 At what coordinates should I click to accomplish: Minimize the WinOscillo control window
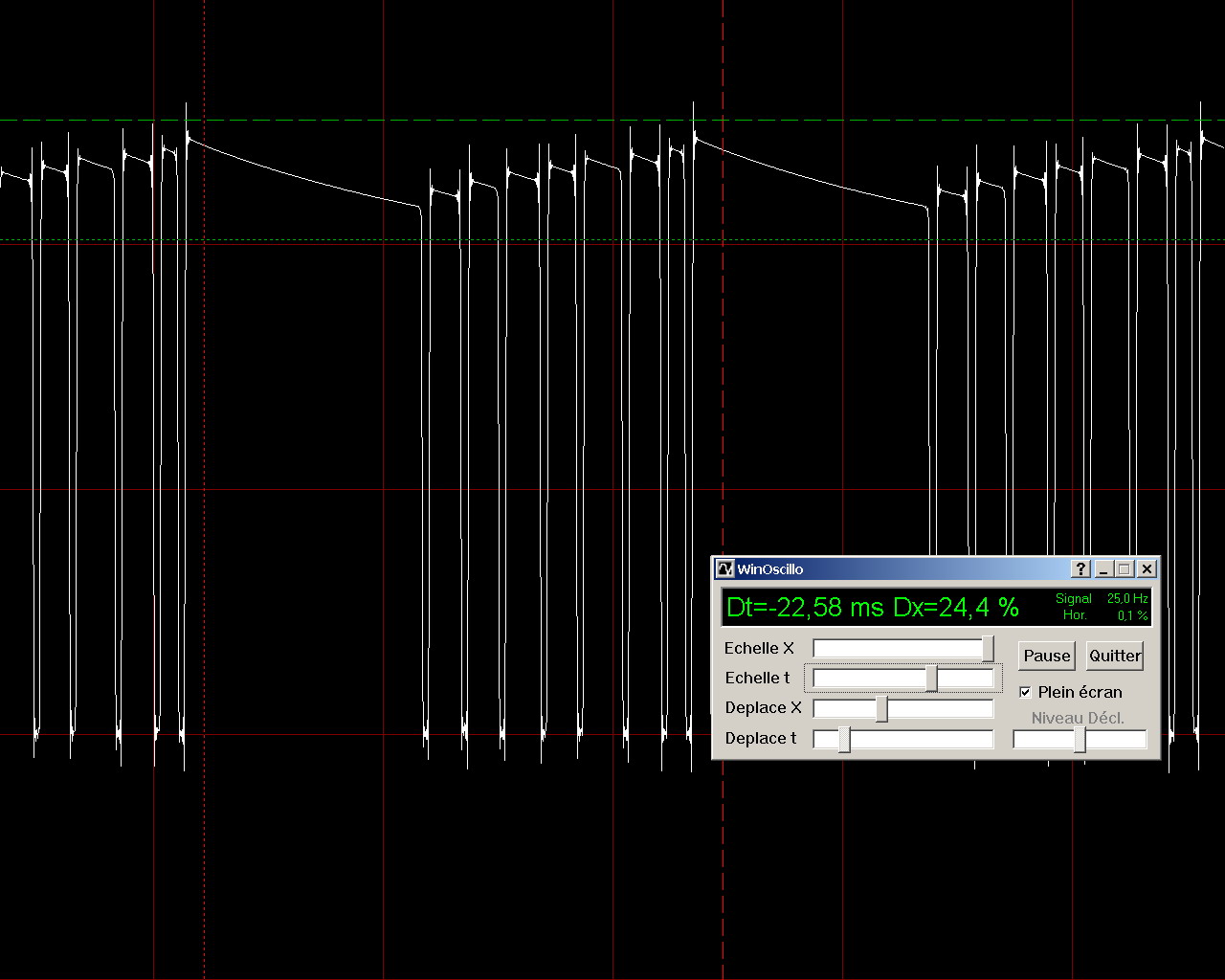1102,569
